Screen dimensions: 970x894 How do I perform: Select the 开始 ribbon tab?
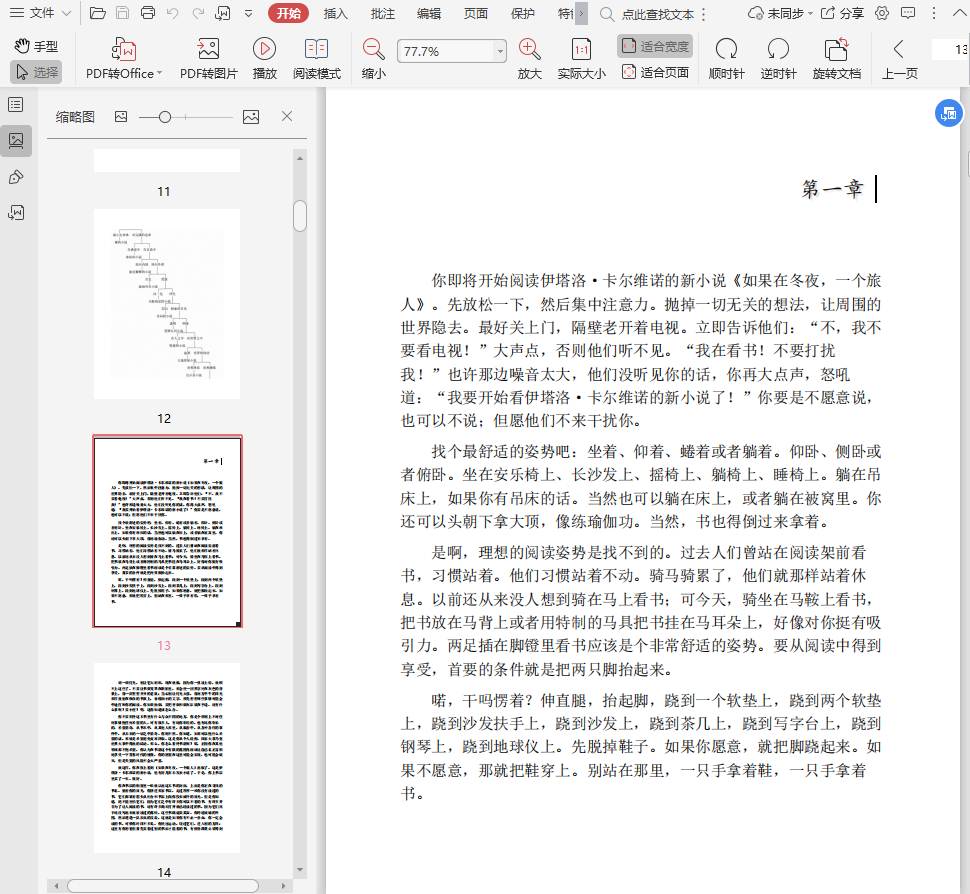(x=288, y=13)
